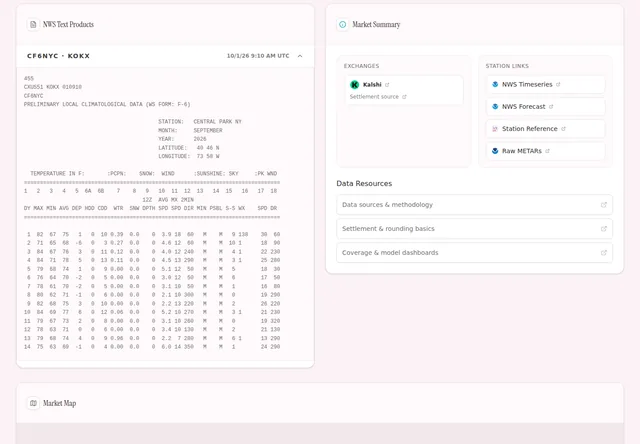Viewport: 640px width, 444px height.
Task: Click external-link icon on Coverage & model row
Action: tap(604, 253)
